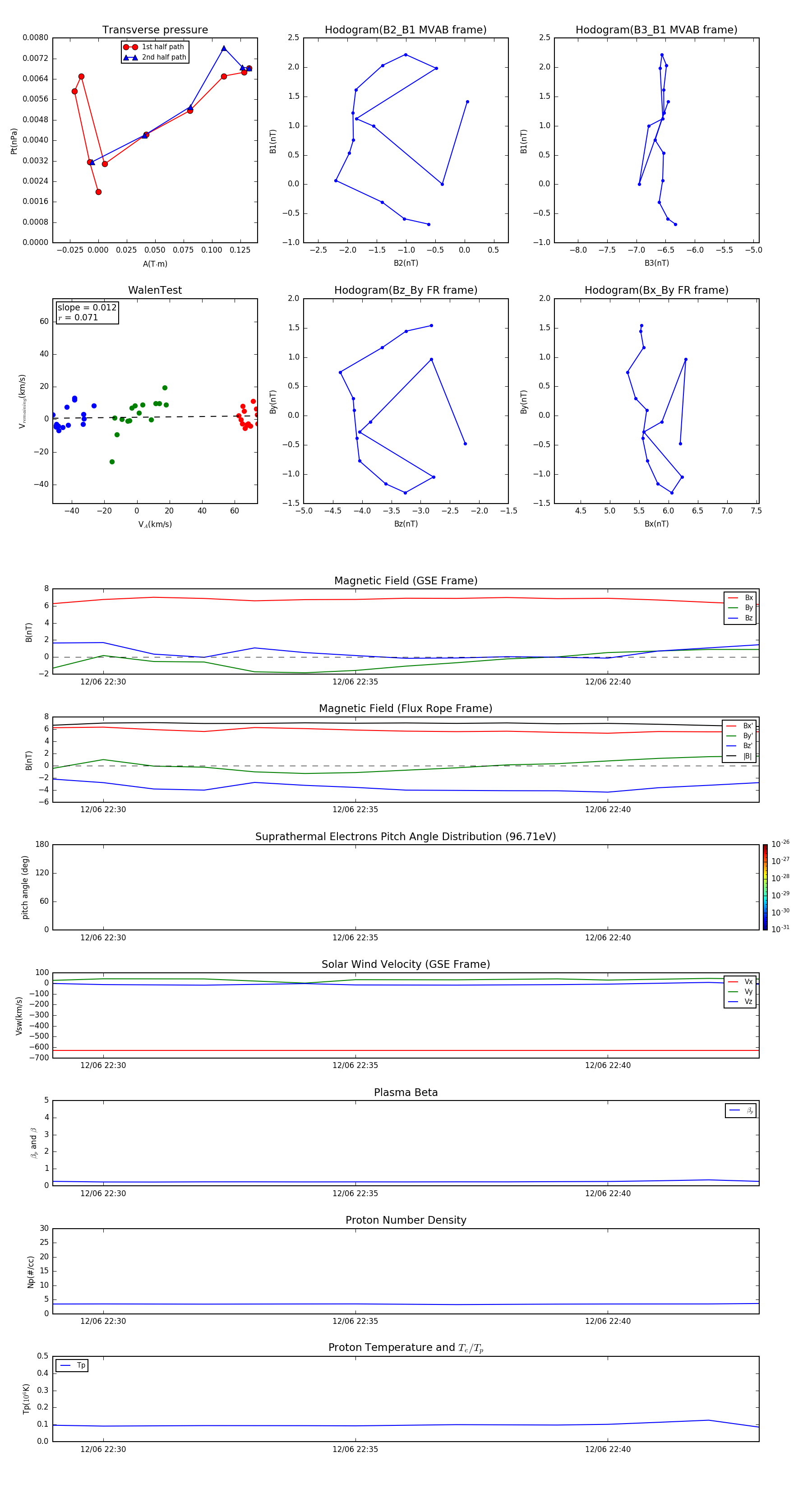812x1489 pixels.
Task: Click the 'A(T·m)' x-axis label
Action: (x=155, y=264)
